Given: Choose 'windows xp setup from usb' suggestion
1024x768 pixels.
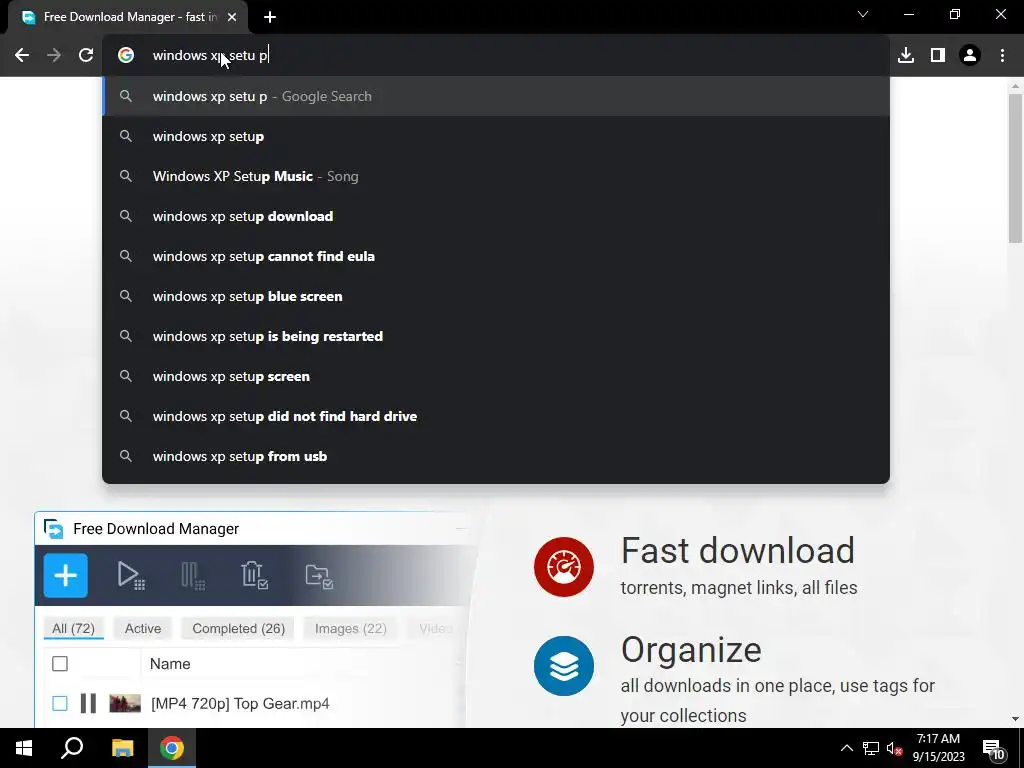Looking at the screenshot, I should pyautogui.click(x=496, y=456).
